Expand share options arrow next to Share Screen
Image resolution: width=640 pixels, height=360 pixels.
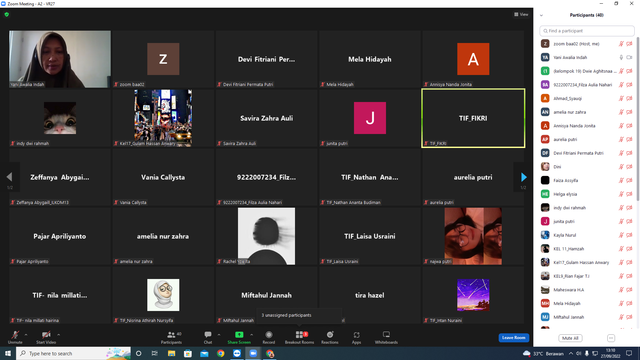point(251,335)
